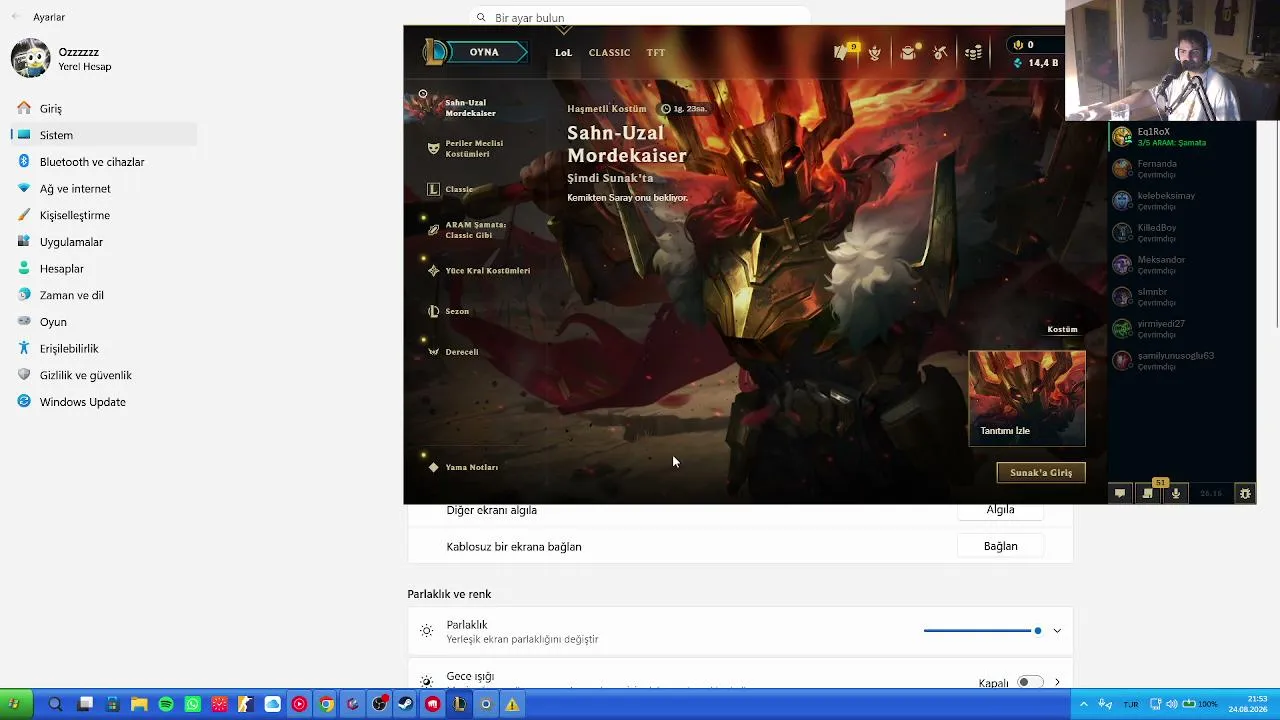This screenshot has height=720, width=1280.
Task: Click the volume icon in system tray
Action: (x=1171, y=704)
